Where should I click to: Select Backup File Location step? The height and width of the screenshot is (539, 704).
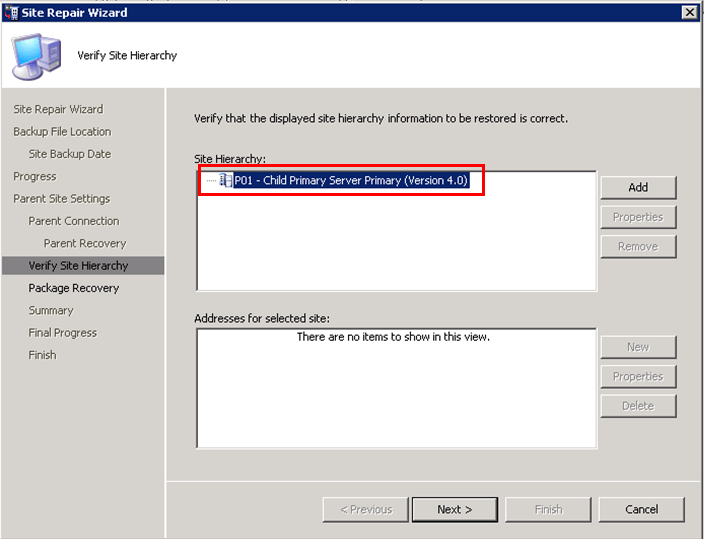tap(62, 132)
